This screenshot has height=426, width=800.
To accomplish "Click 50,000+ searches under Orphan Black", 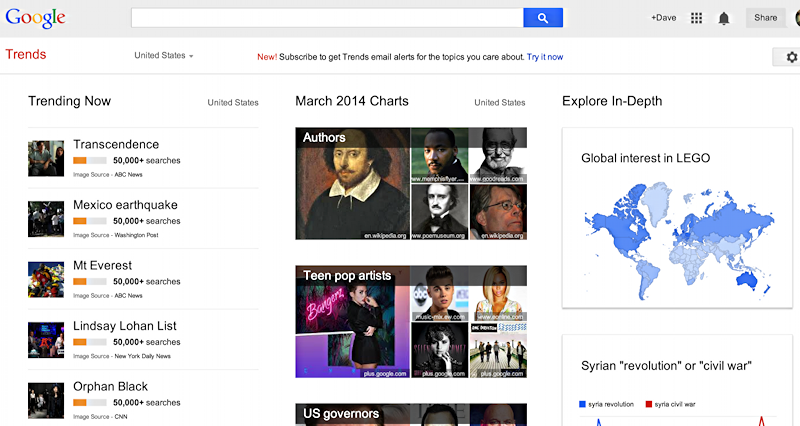I will [147, 403].
